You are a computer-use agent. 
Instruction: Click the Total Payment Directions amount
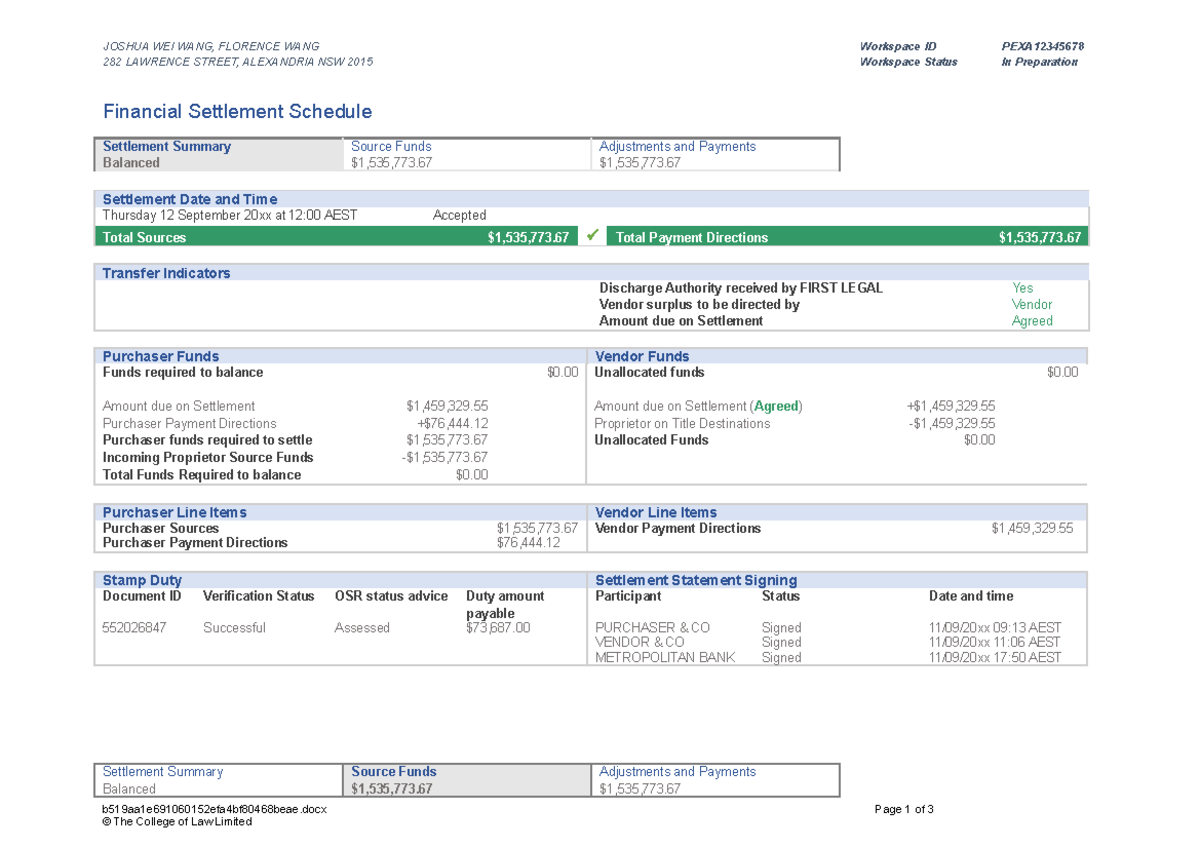[x=1040, y=237]
